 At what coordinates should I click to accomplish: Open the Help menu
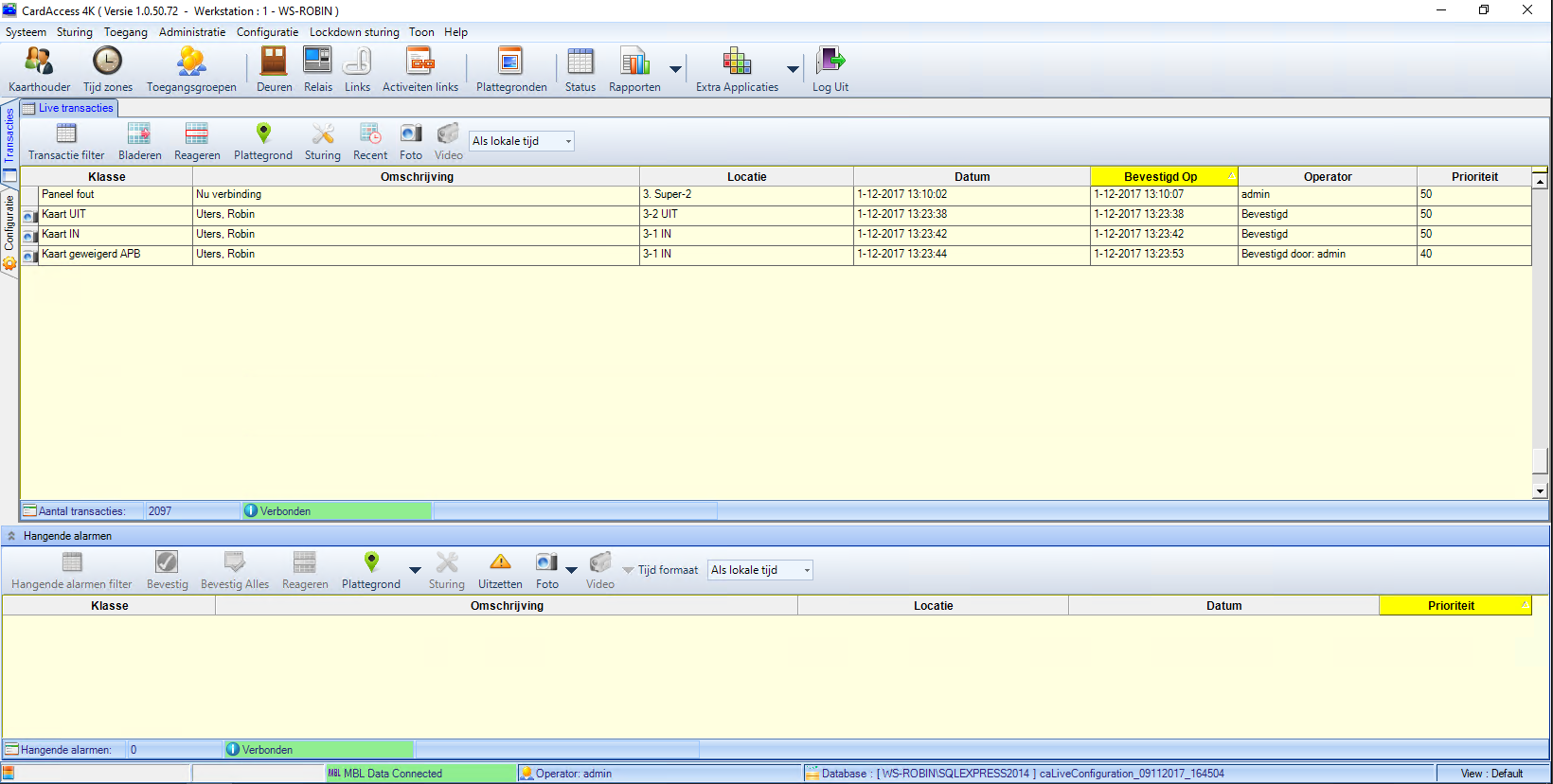[x=456, y=32]
